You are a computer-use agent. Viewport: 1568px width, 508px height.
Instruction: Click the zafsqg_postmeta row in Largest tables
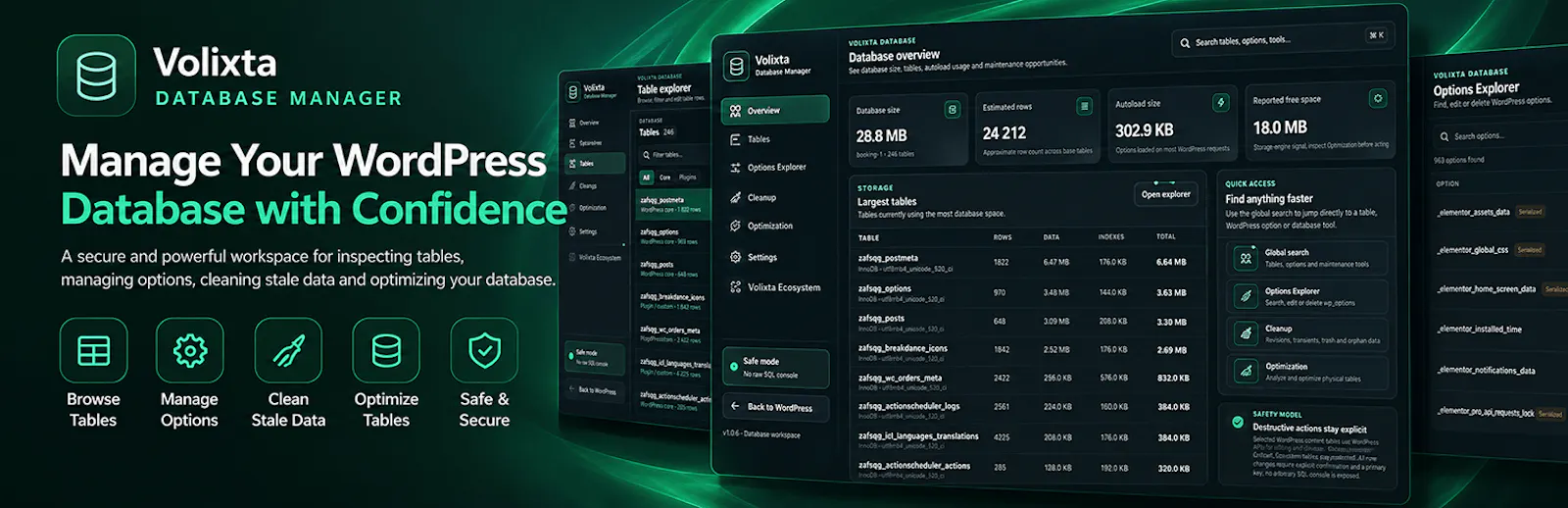coord(1028,263)
